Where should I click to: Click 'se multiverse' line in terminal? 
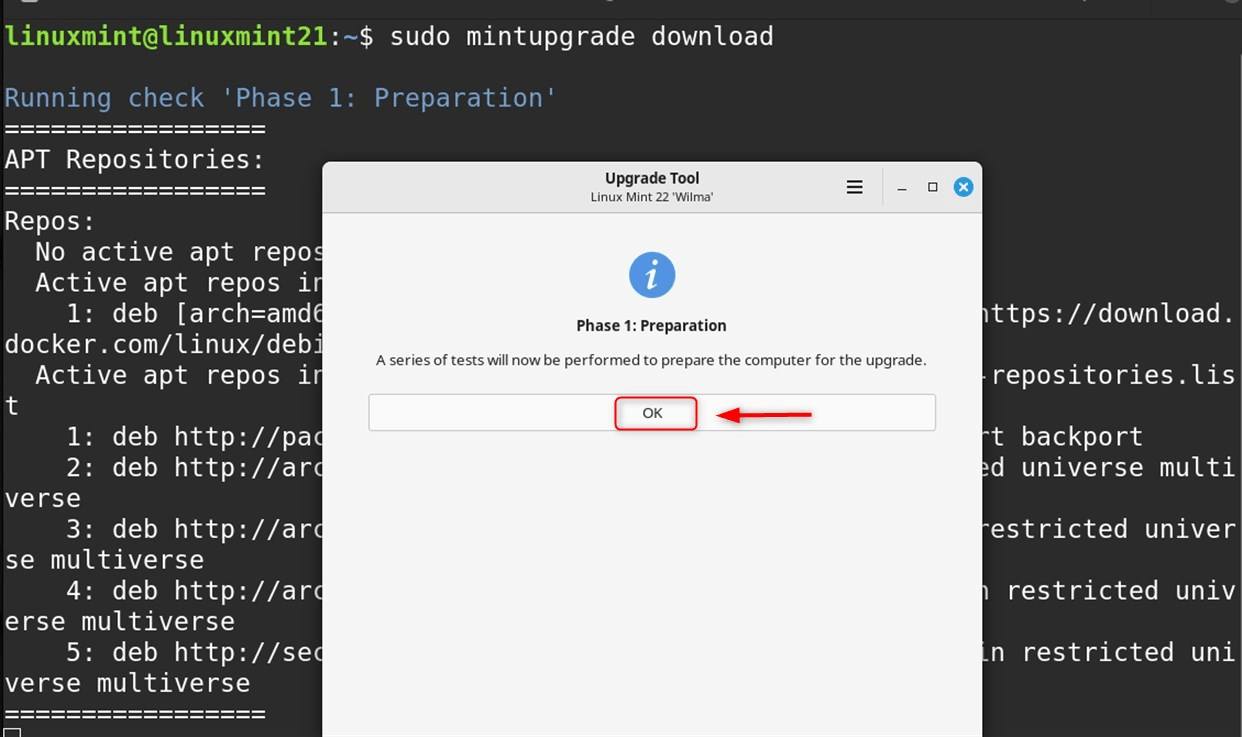click(x=104, y=560)
